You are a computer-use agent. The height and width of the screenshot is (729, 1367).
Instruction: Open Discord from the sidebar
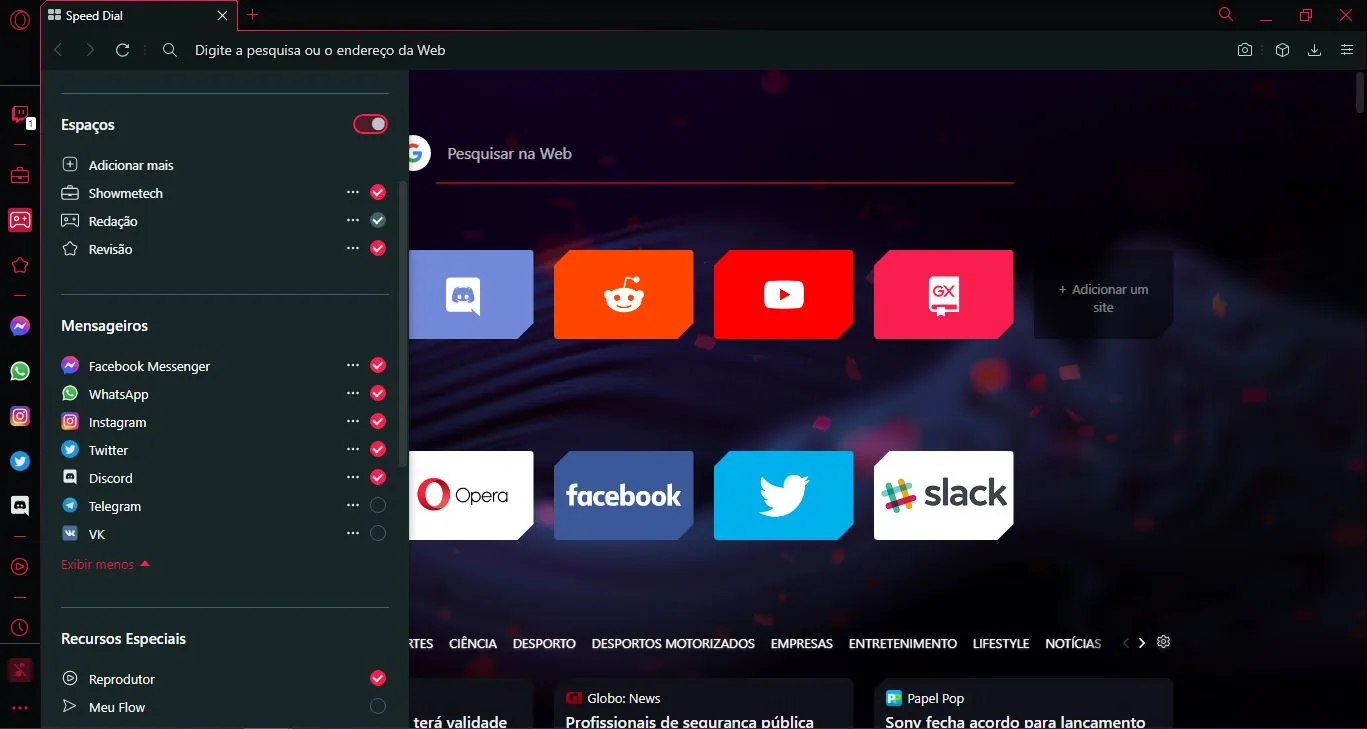click(x=20, y=506)
